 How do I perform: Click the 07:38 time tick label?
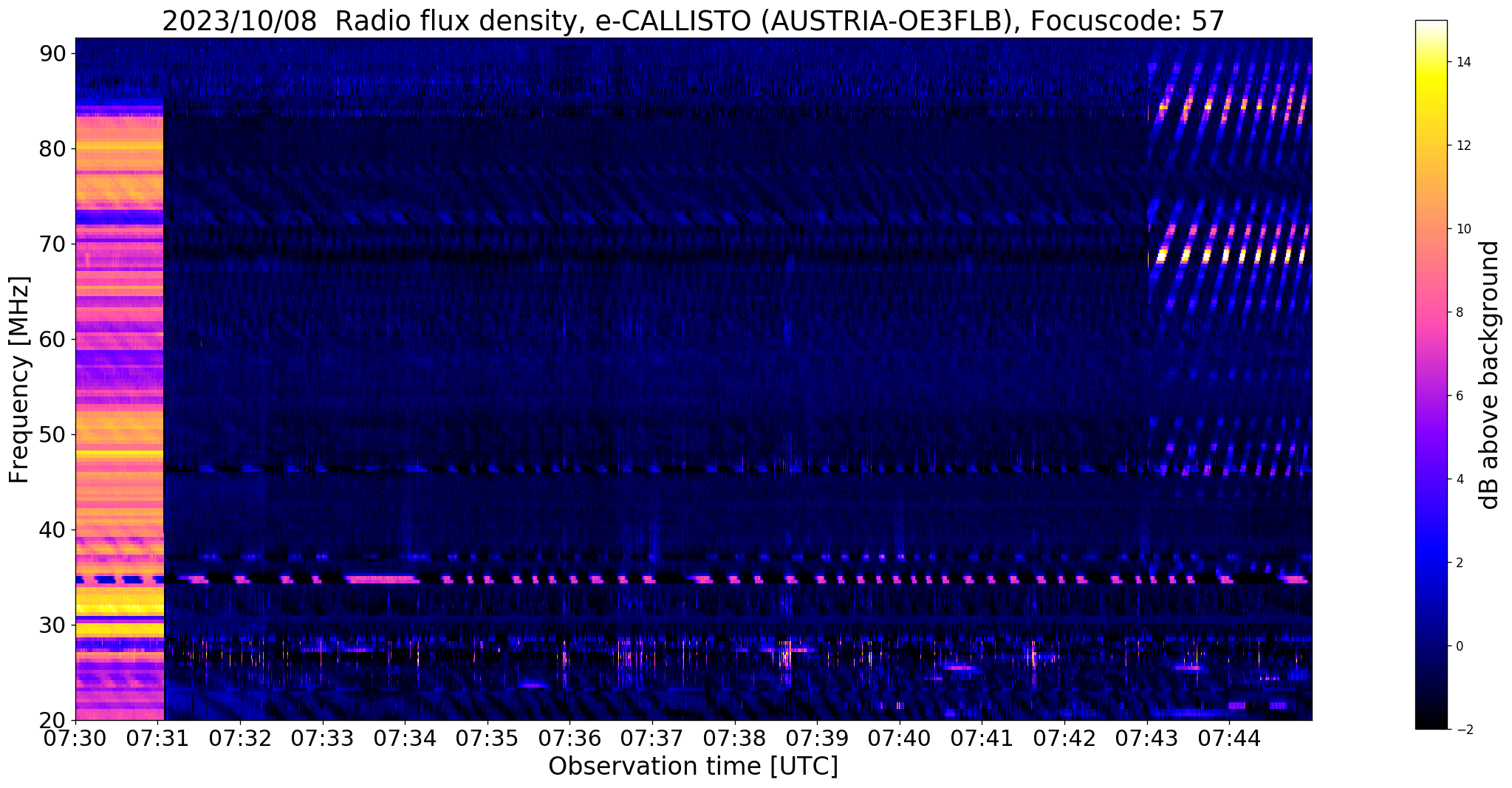click(x=735, y=738)
